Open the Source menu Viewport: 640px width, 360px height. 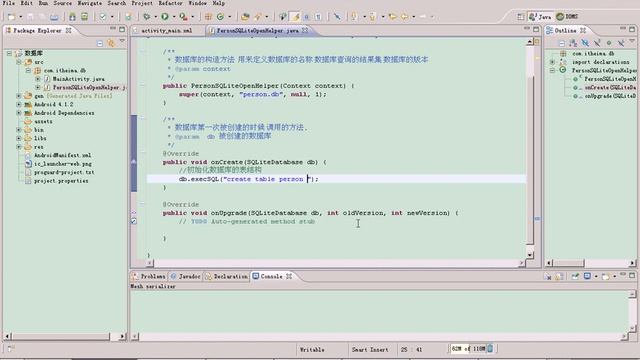[62, 3]
